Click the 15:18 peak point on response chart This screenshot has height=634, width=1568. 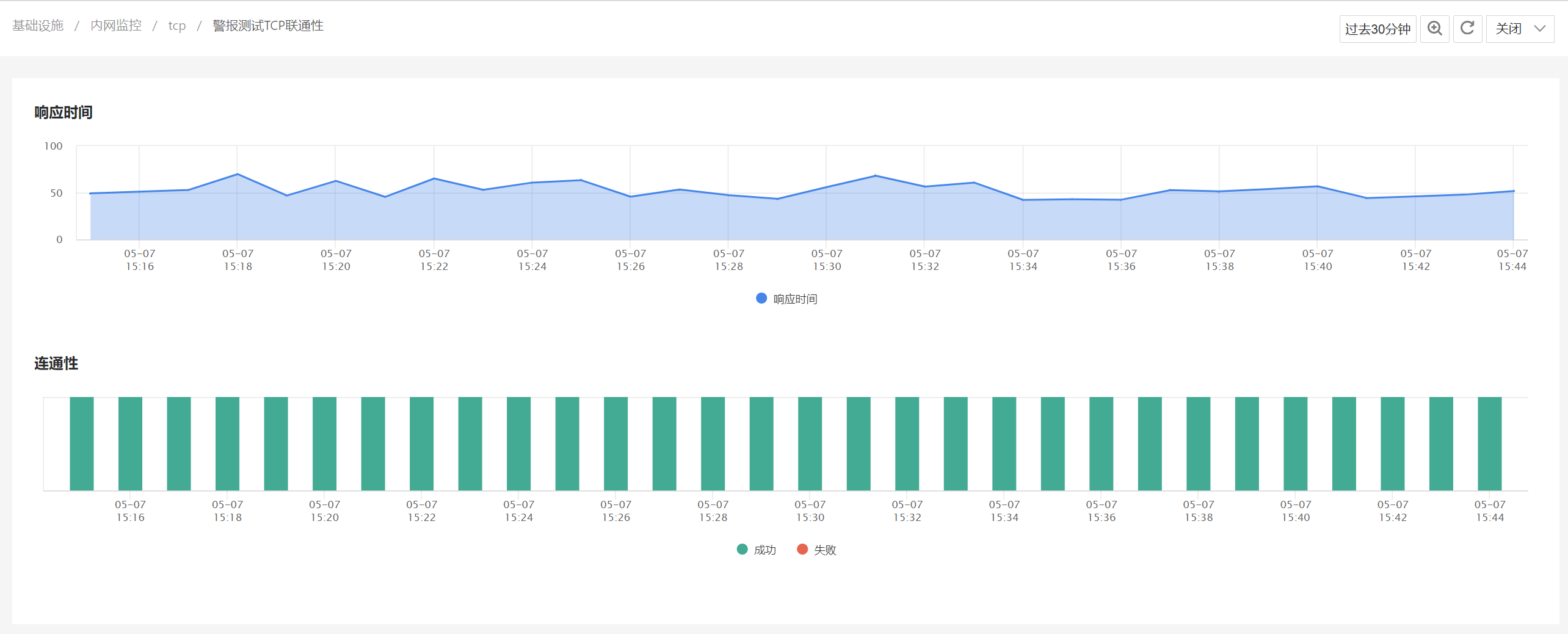coord(238,175)
